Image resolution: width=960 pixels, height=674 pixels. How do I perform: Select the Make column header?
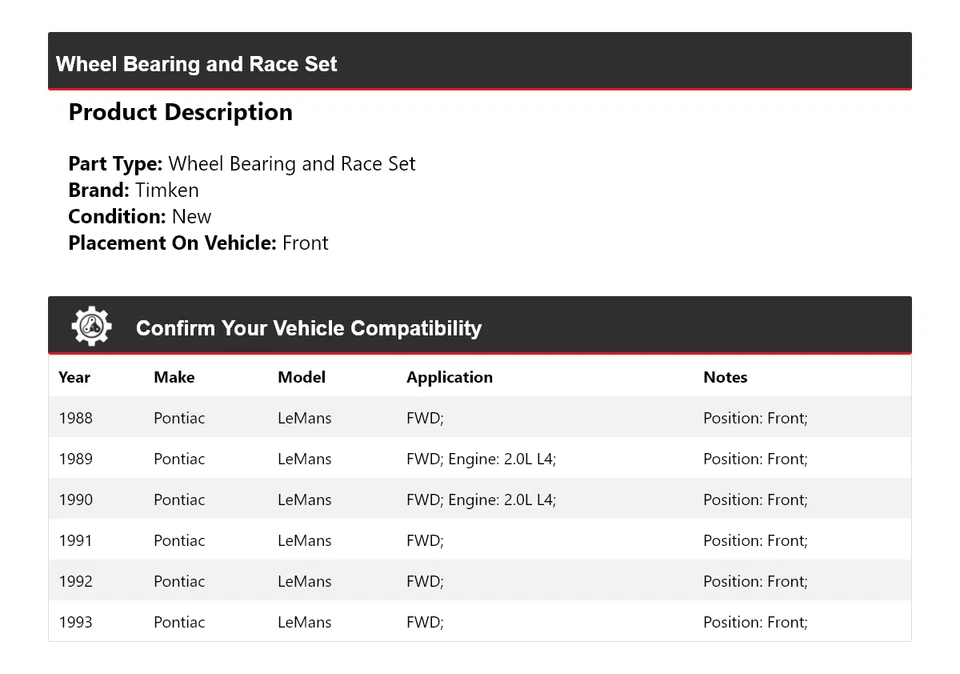coord(173,377)
